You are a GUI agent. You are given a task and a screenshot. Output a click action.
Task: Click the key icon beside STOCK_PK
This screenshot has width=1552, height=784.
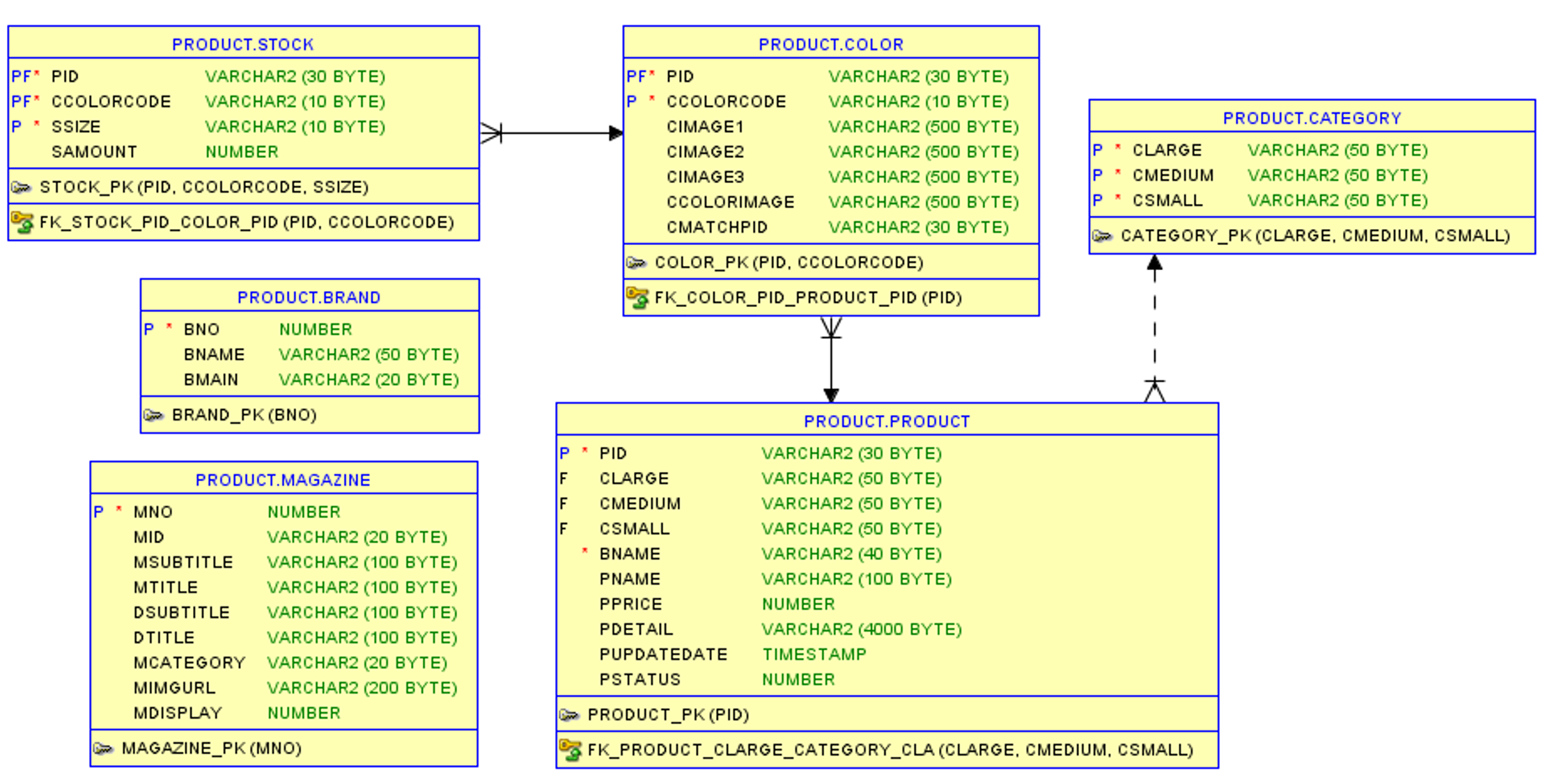[x=22, y=187]
